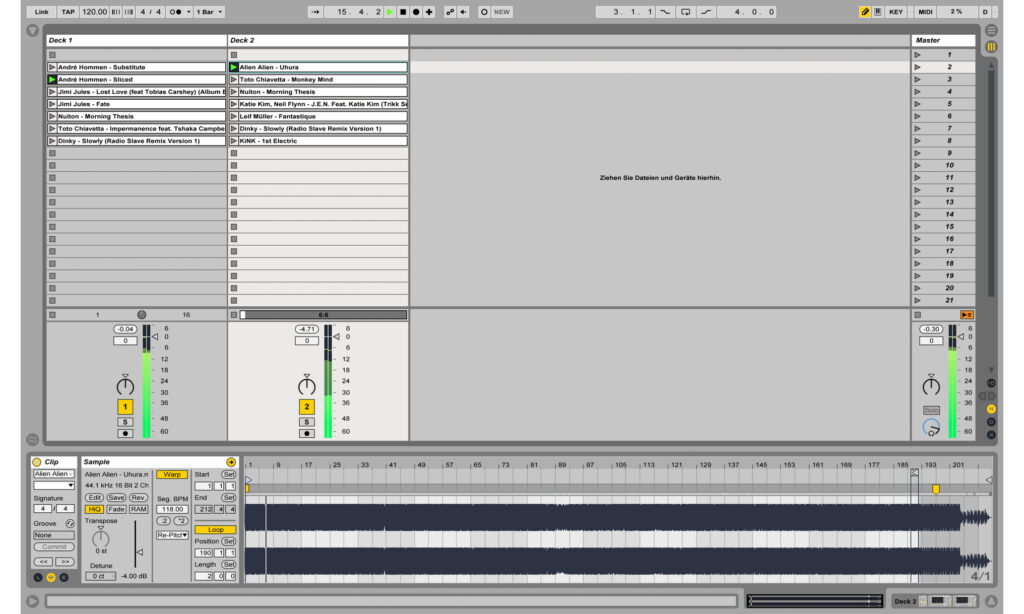Viewport: 1024px width, 614px height.
Task: Click the NEW scene button
Action: click(x=502, y=12)
